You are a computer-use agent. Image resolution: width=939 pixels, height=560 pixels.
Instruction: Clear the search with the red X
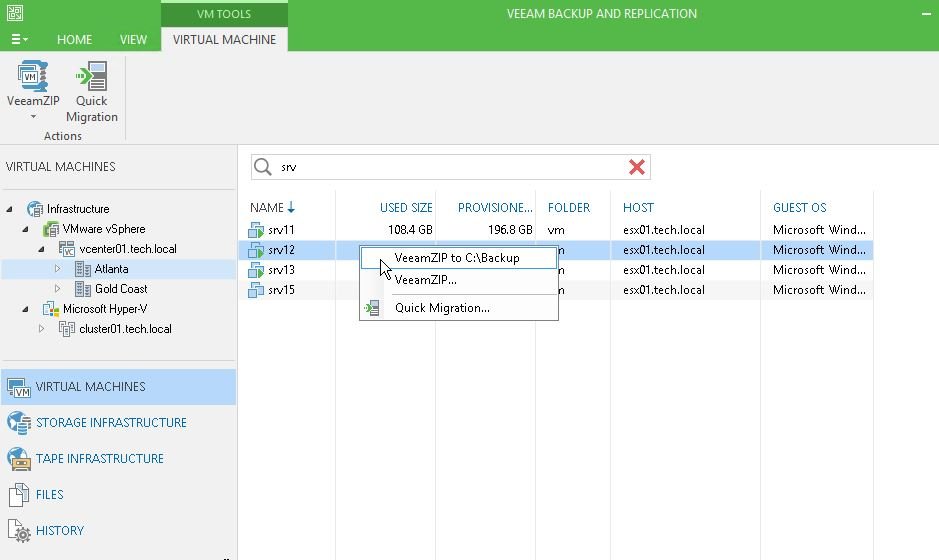click(x=637, y=167)
